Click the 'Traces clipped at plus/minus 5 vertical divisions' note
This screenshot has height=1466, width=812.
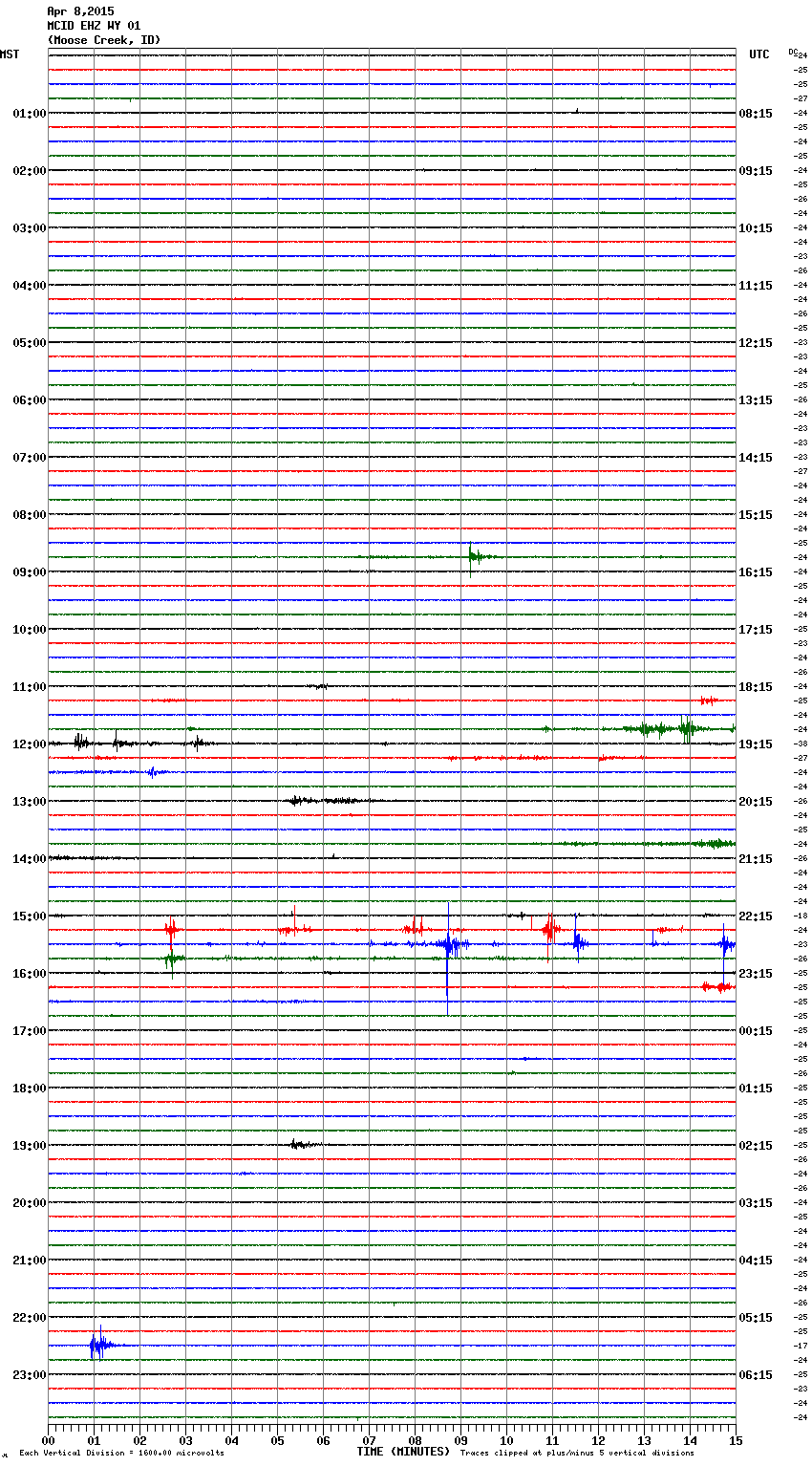click(x=577, y=1454)
